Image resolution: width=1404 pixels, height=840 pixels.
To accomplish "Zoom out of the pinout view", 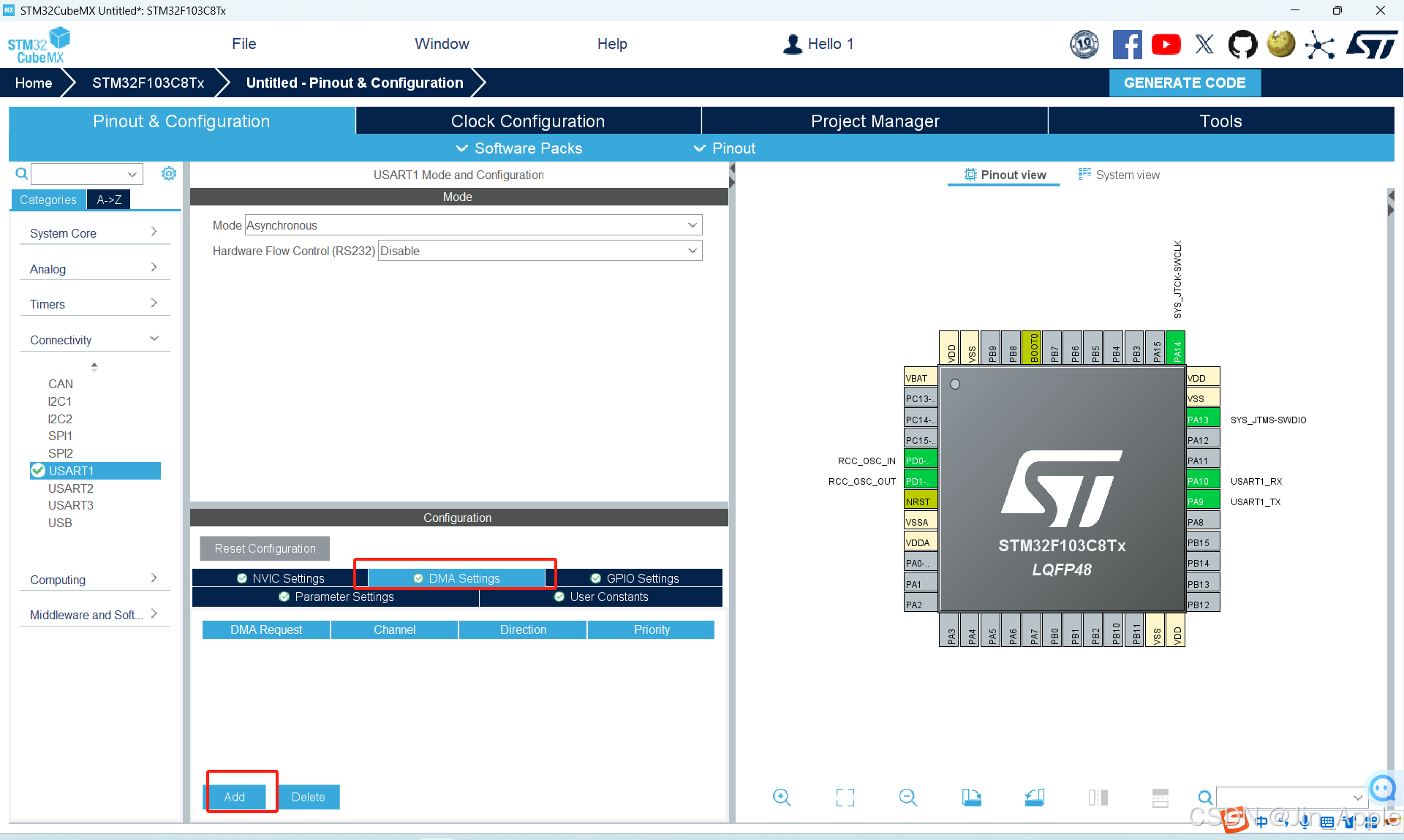I will [x=907, y=797].
